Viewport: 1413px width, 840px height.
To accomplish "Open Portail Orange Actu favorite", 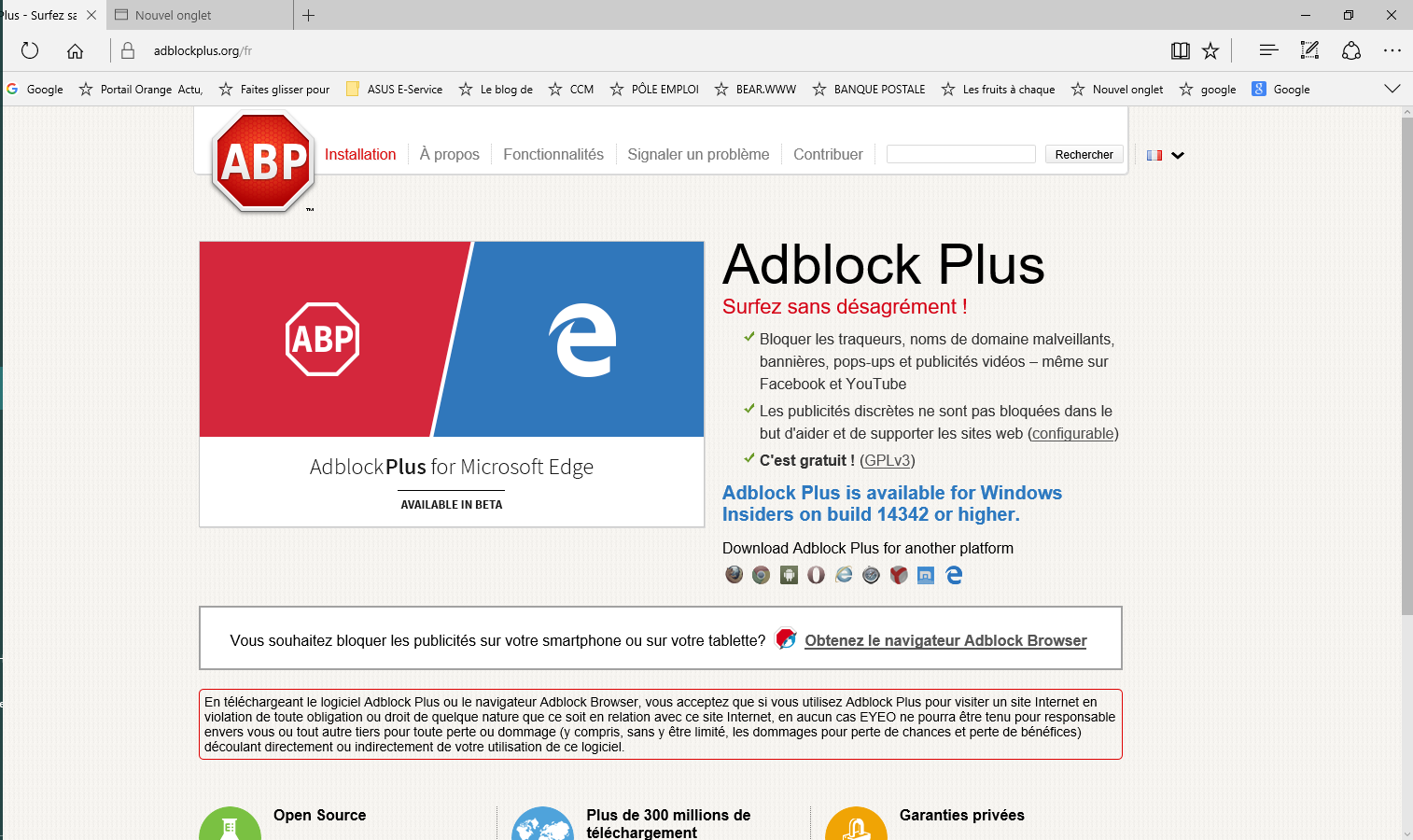I will tap(141, 90).
